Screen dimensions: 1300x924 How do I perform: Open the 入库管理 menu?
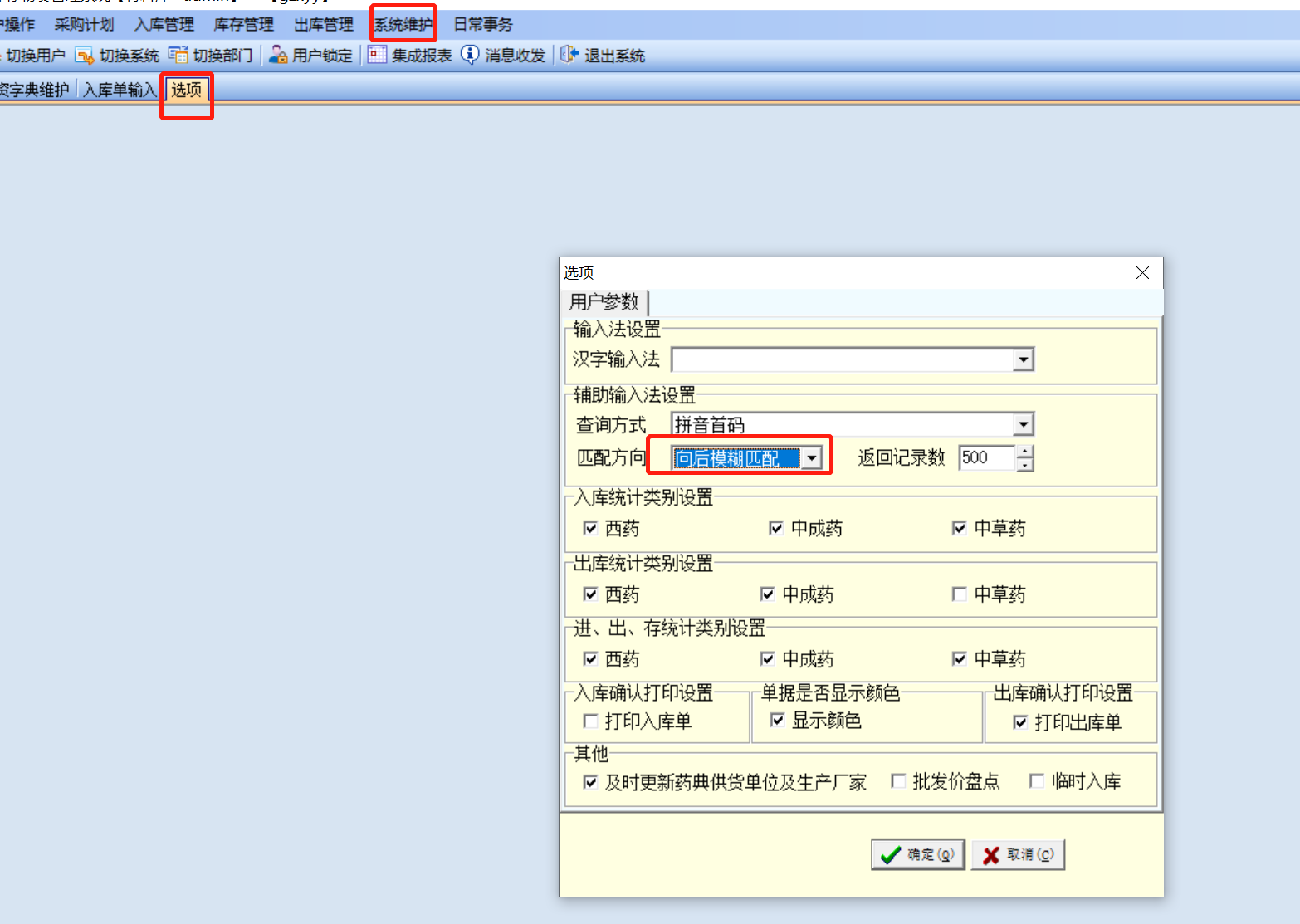164,25
